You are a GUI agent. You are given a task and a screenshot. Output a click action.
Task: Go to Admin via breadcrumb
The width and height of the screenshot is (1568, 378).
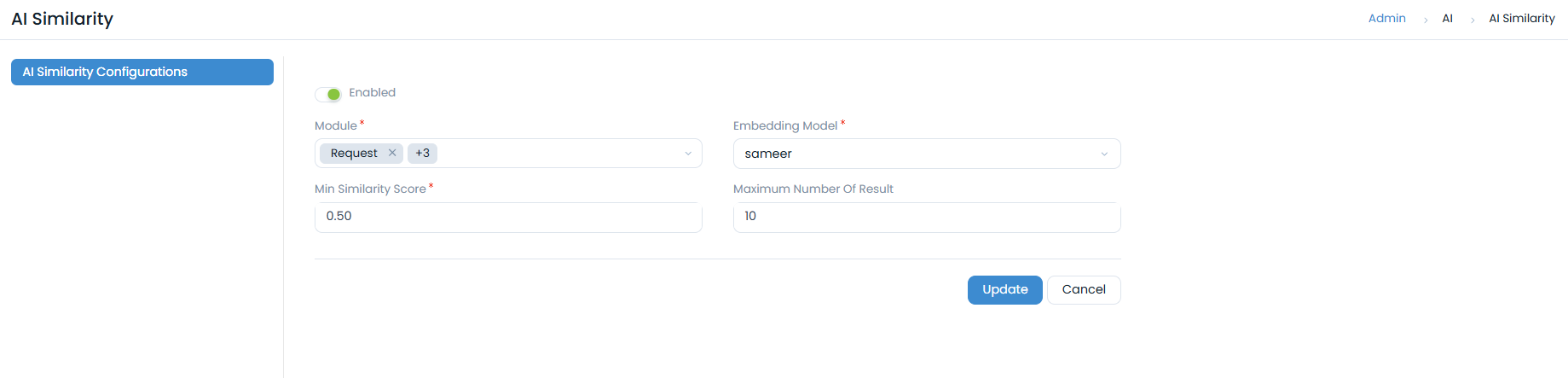pyautogui.click(x=1386, y=19)
